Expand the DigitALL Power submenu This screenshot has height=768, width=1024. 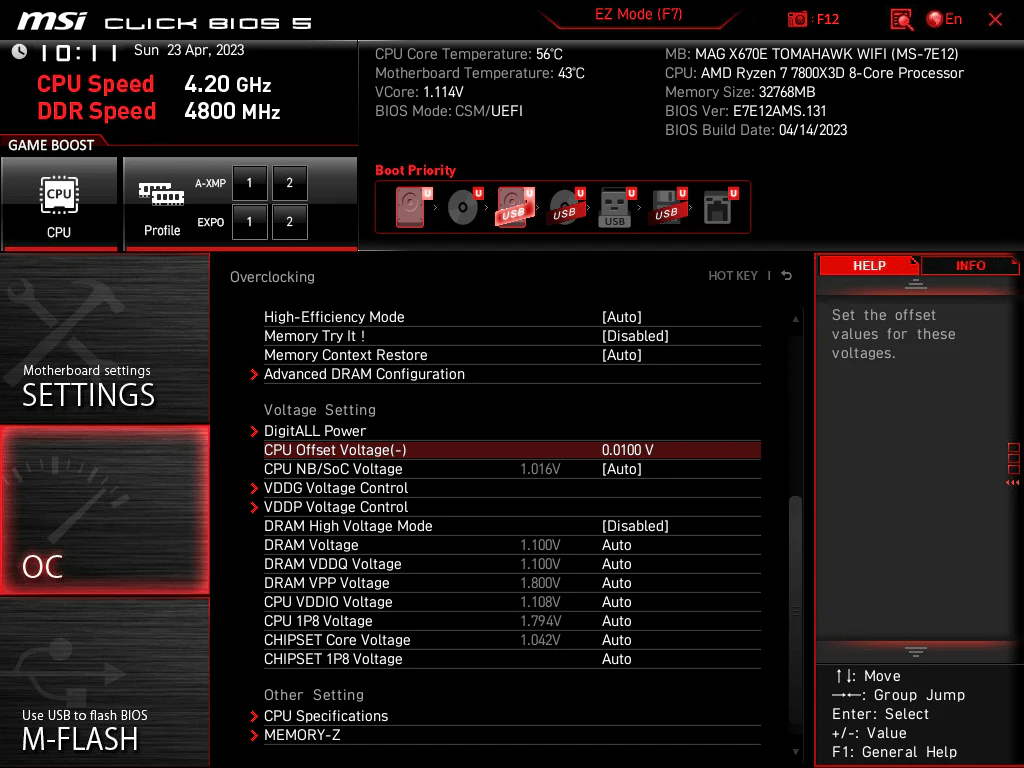coord(315,430)
